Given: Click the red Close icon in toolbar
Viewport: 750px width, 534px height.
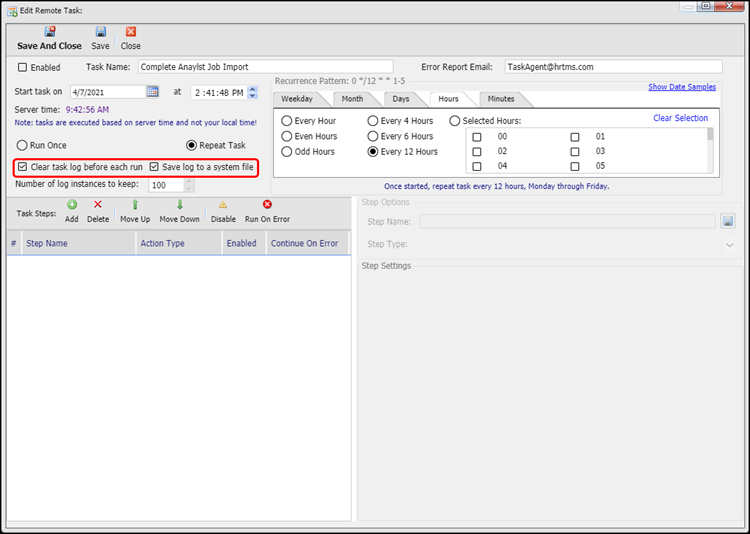Looking at the screenshot, I should click(131, 32).
